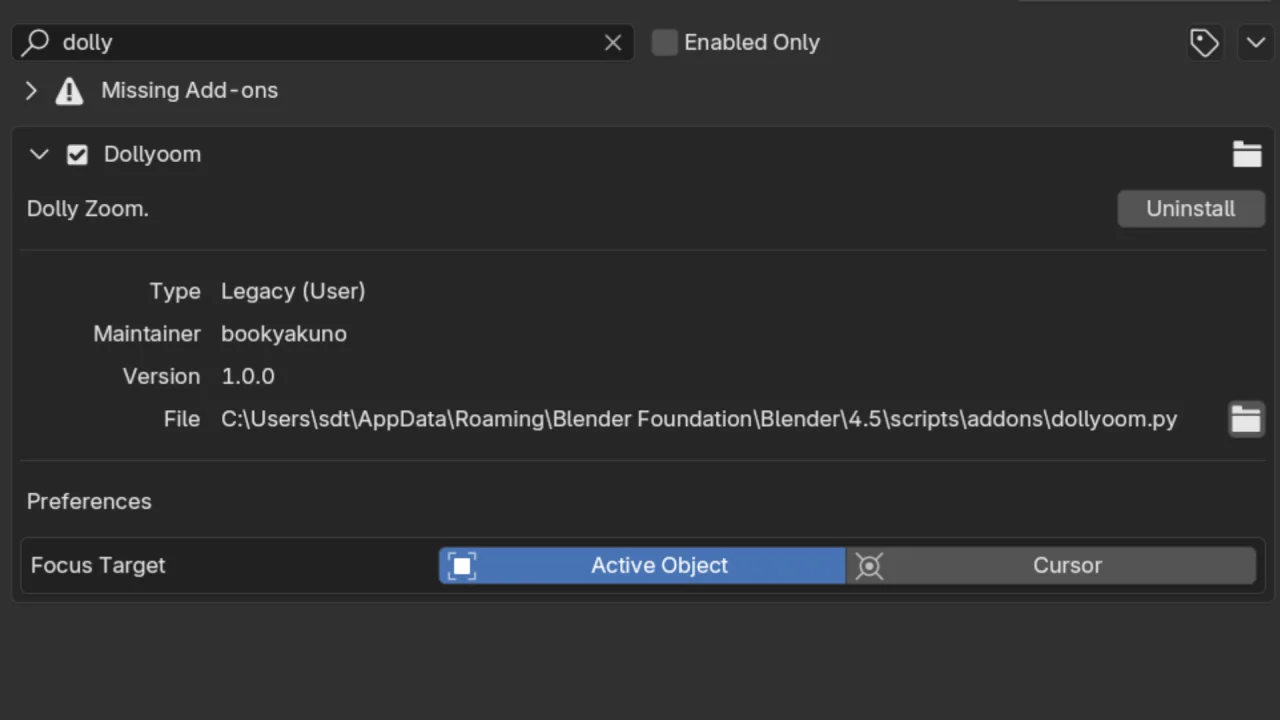This screenshot has width=1280, height=720.
Task: Select Active Object as Focus Target
Action: (x=658, y=566)
